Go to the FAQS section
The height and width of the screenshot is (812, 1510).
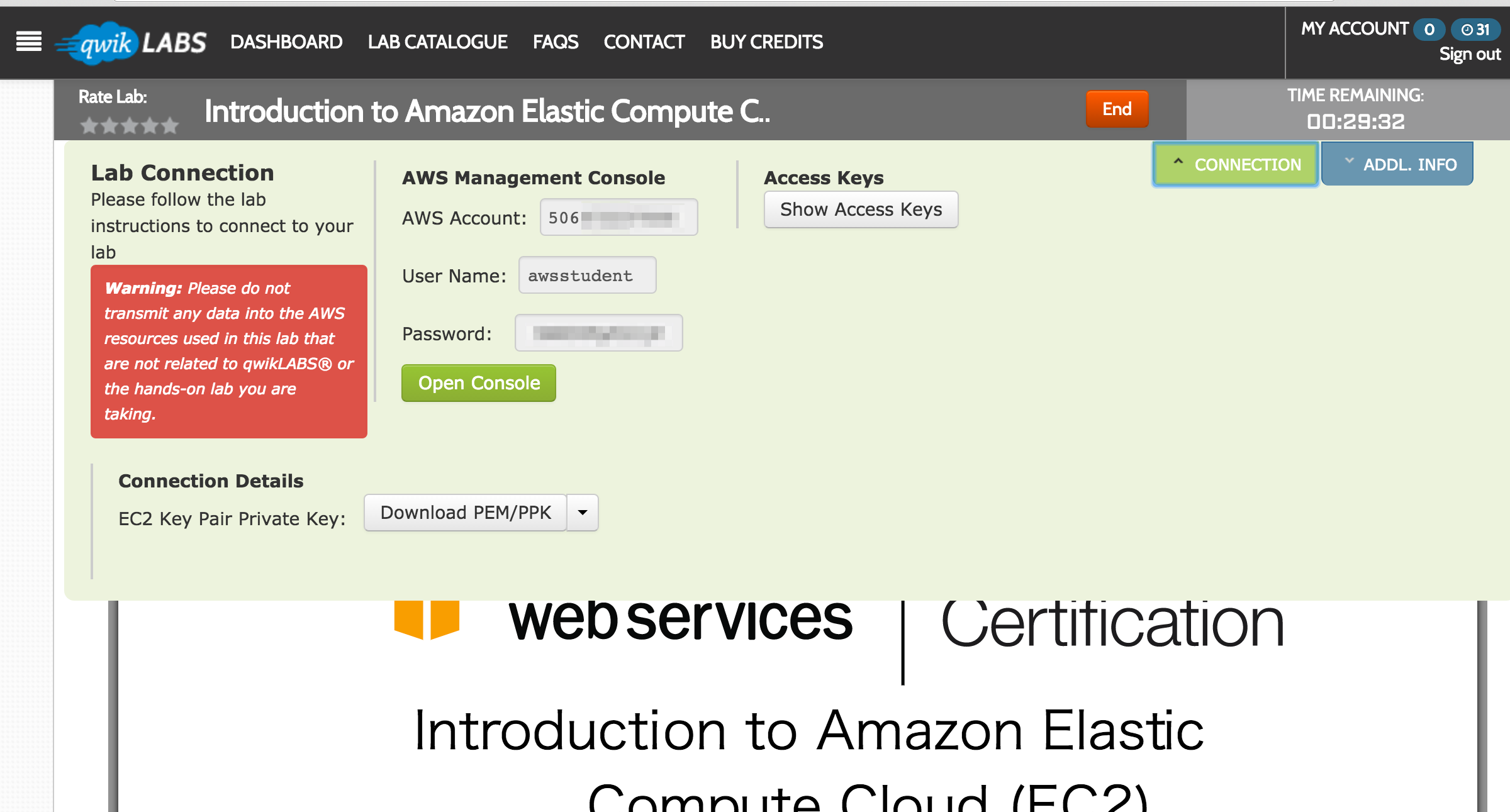coord(556,42)
